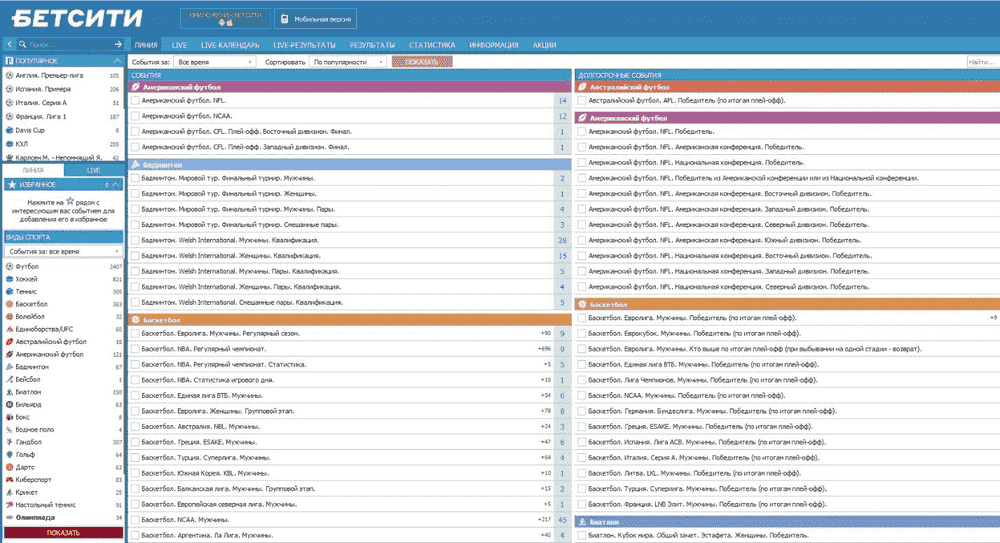Click the Мобильная версия button
The height and width of the screenshot is (543, 1000).
pos(316,19)
